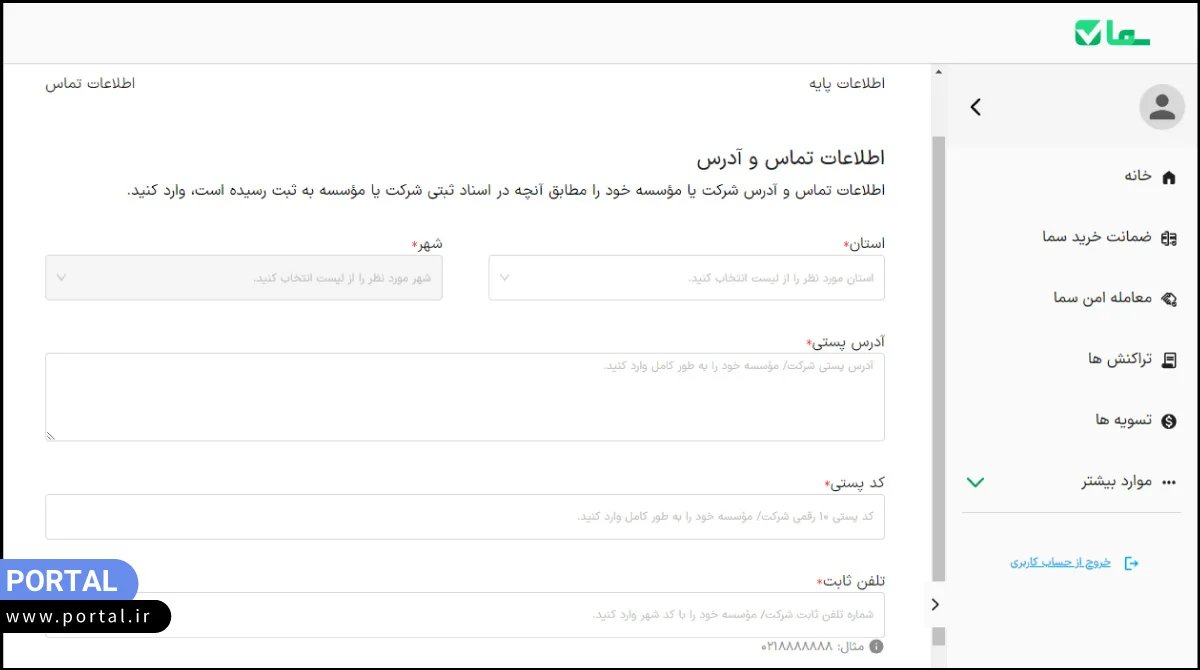Click the کد پستی postal code field

point(464,517)
